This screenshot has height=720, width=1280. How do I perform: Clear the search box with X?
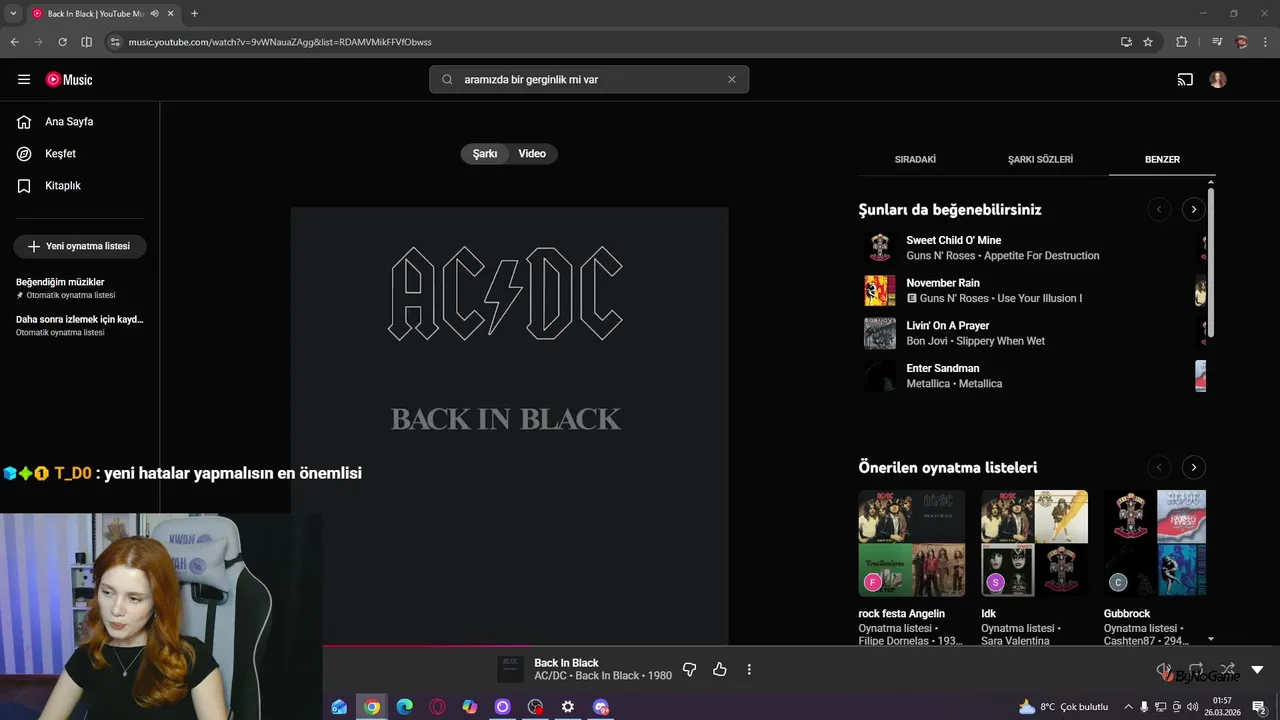(731, 79)
